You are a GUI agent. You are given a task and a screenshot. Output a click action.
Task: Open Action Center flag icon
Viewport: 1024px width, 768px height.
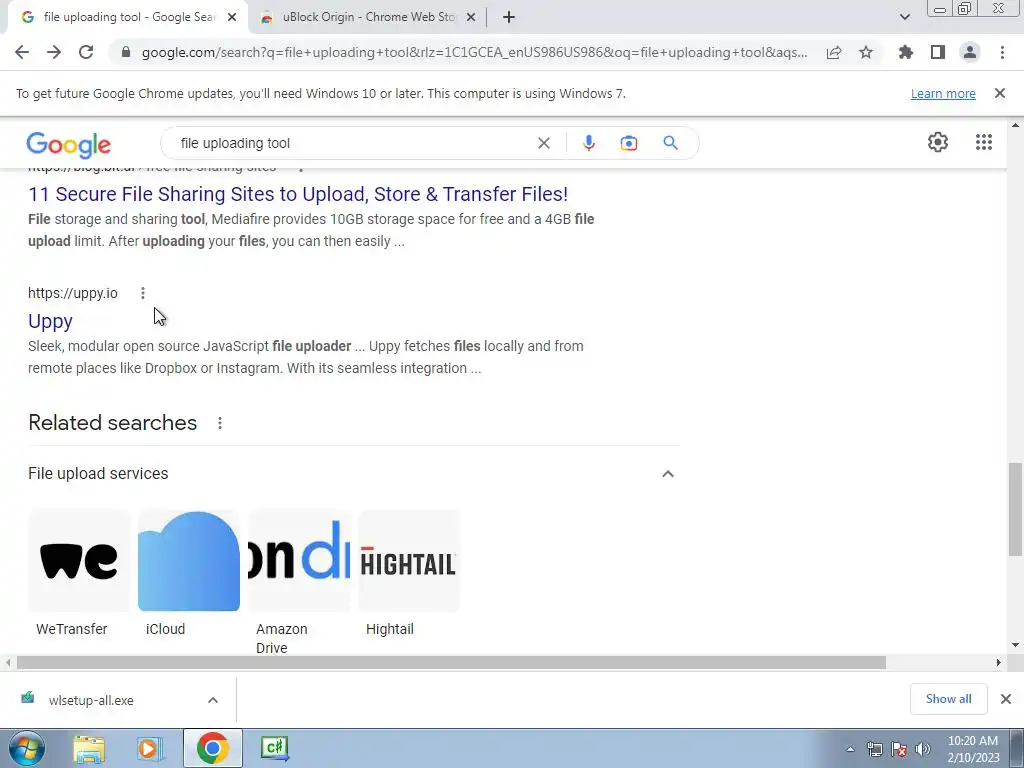(899, 749)
